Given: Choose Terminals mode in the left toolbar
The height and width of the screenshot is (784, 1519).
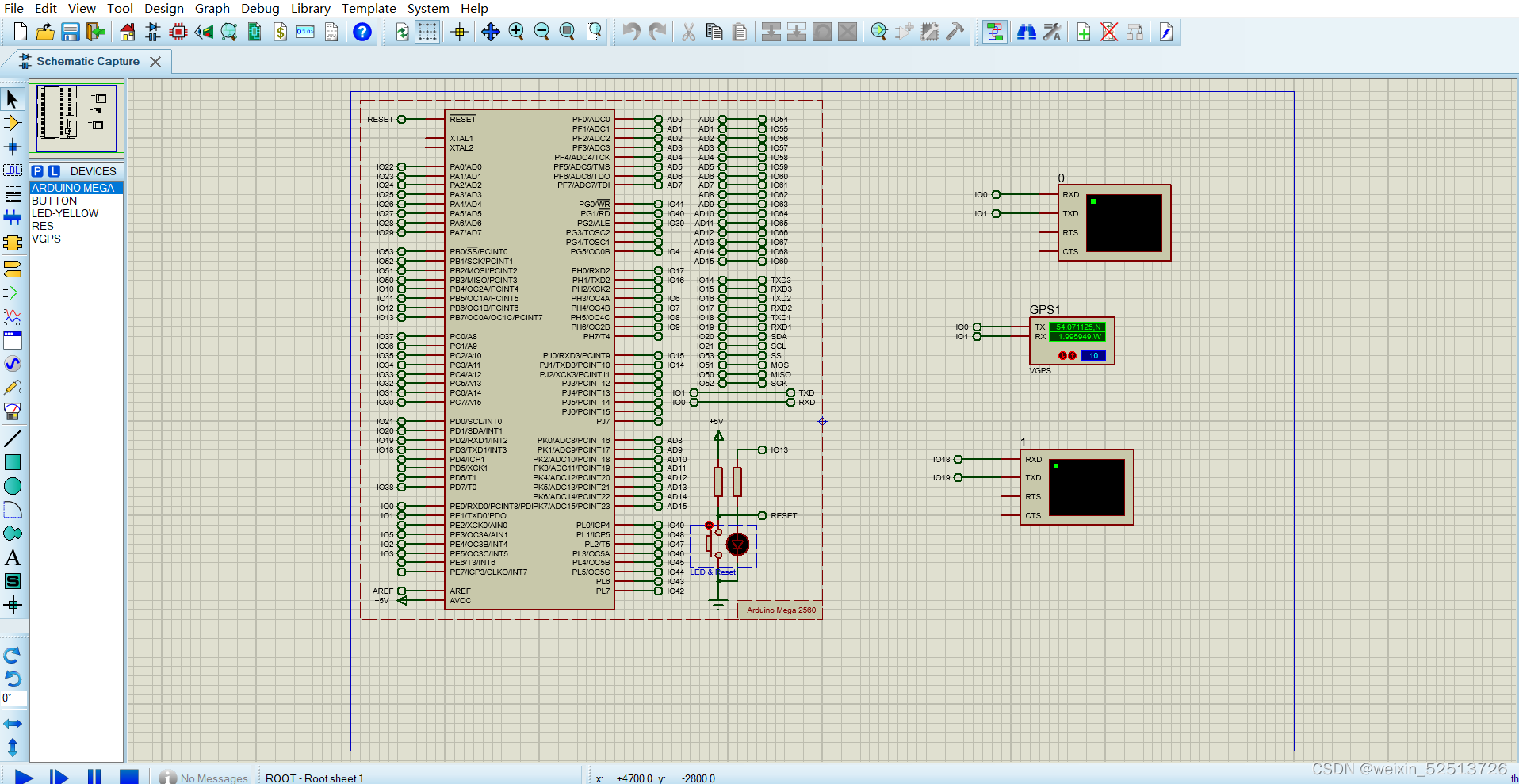Looking at the screenshot, I should tap(13, 269).
